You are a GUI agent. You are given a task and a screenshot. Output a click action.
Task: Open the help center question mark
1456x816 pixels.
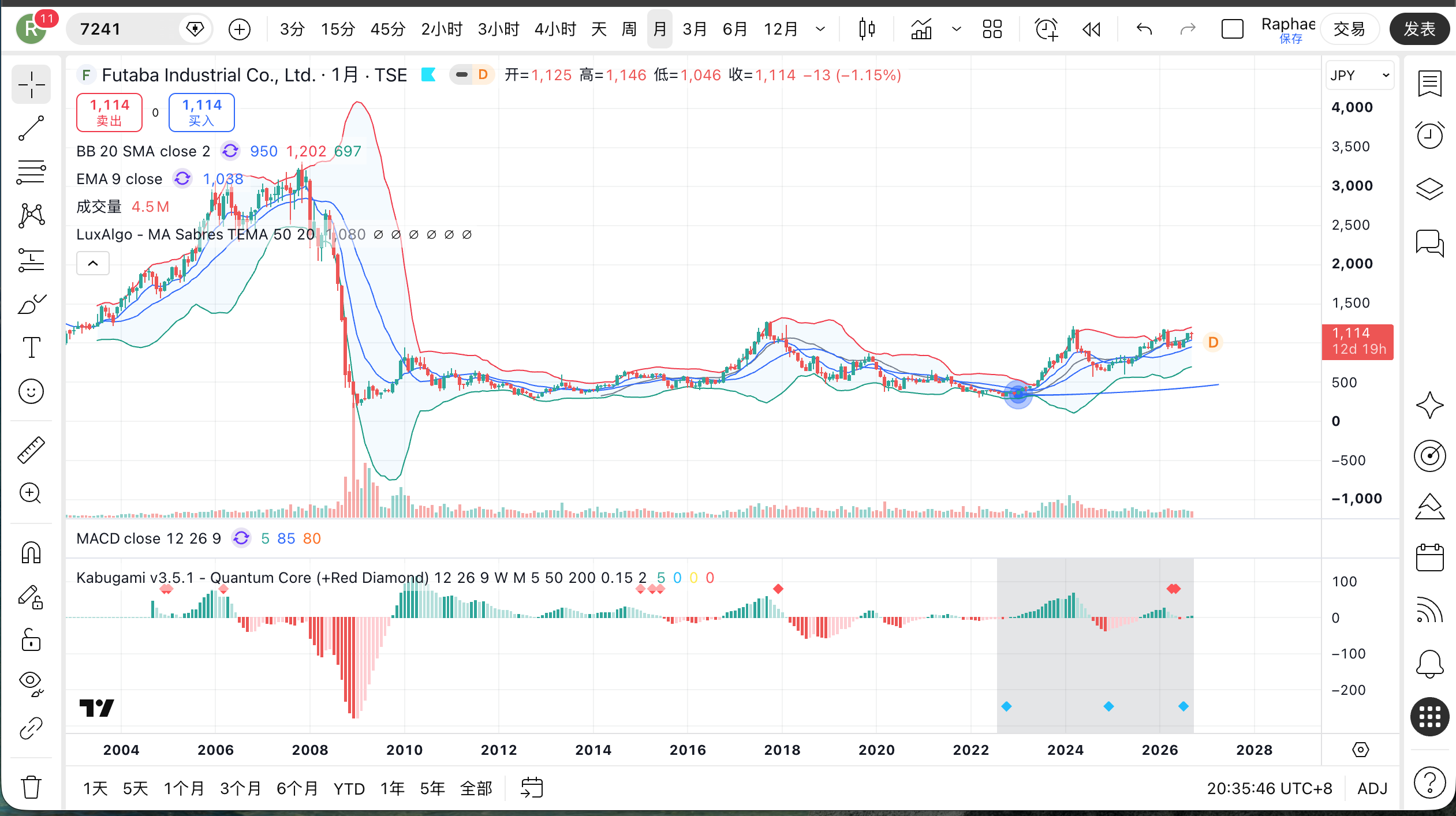point(1429,783)
